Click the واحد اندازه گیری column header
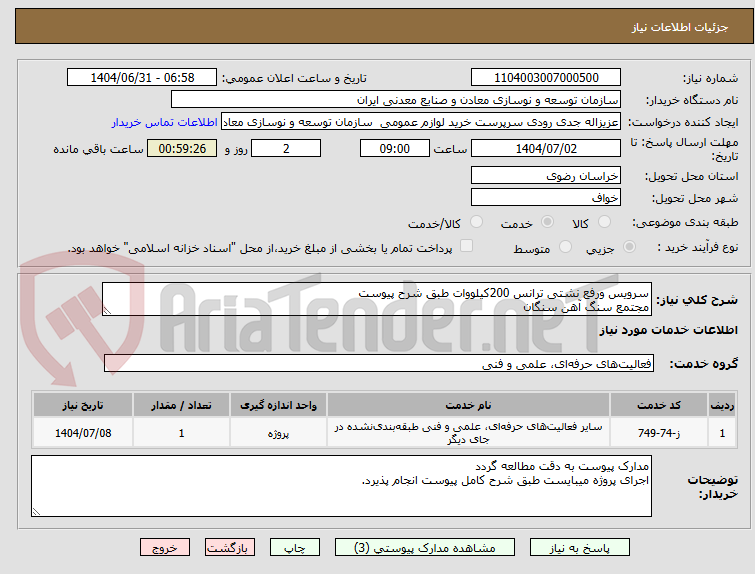The image size is (755, 574). tap(278, 405)
